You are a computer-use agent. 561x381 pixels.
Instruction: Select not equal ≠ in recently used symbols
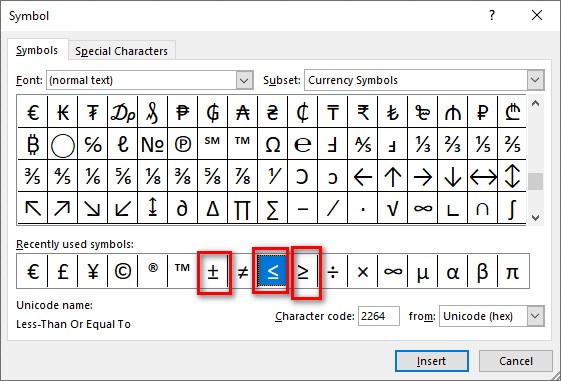point(243,271)
